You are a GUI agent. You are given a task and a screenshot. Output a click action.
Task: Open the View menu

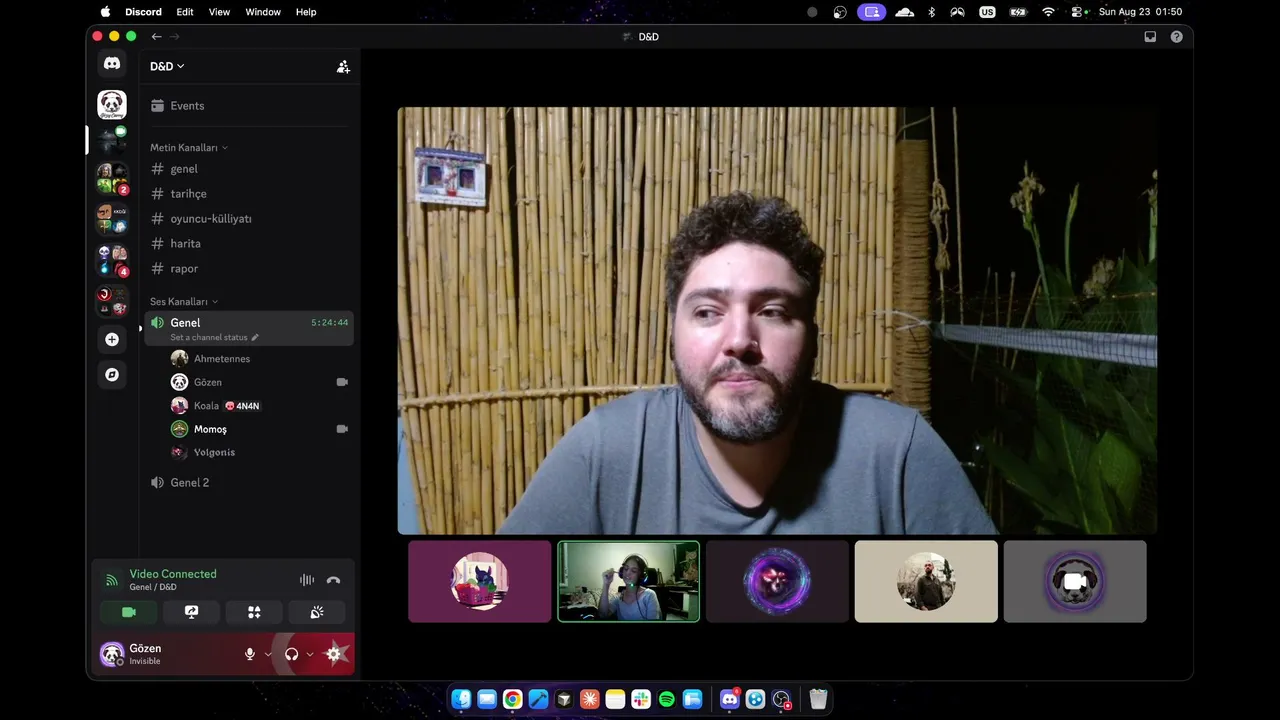(x=219, y=12)
